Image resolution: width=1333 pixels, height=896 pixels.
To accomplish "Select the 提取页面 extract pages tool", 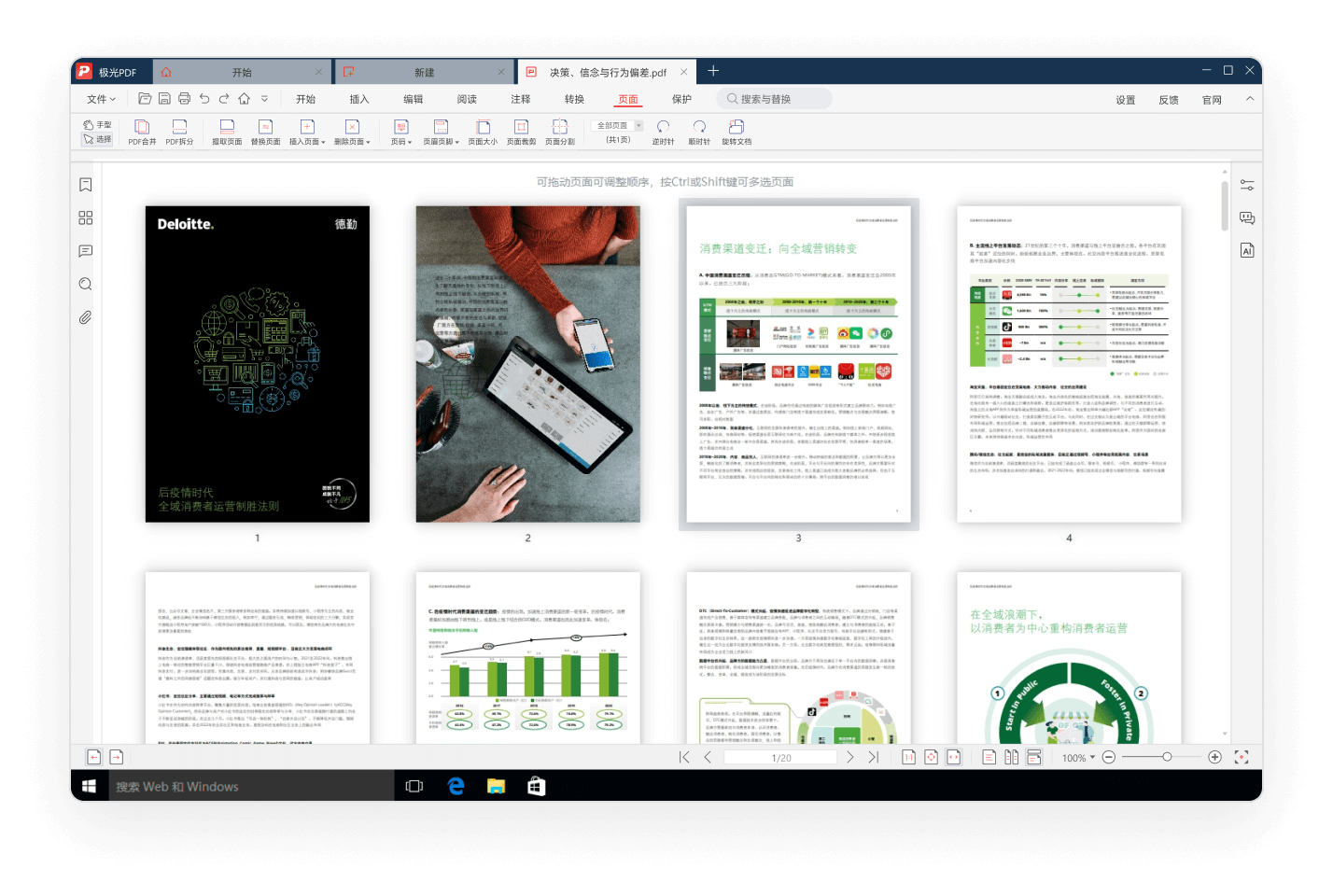I will pyautogui.click(x=227, y=131).
